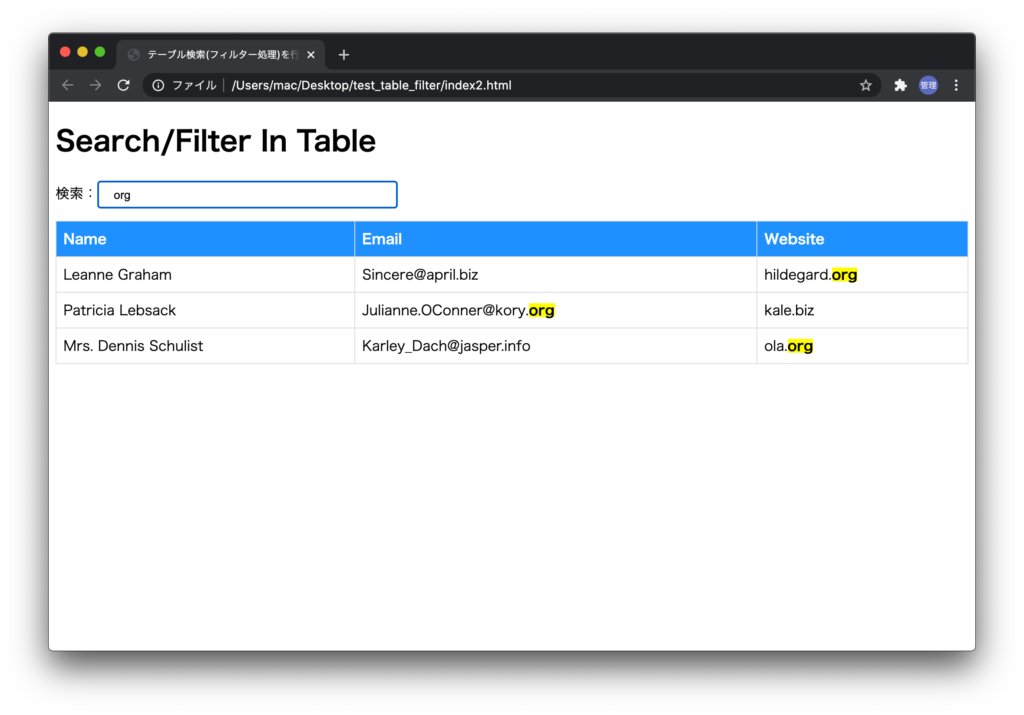Click the Karley_Dach@jasper.info email cell

pyautogui.click(x=556, y=345)
